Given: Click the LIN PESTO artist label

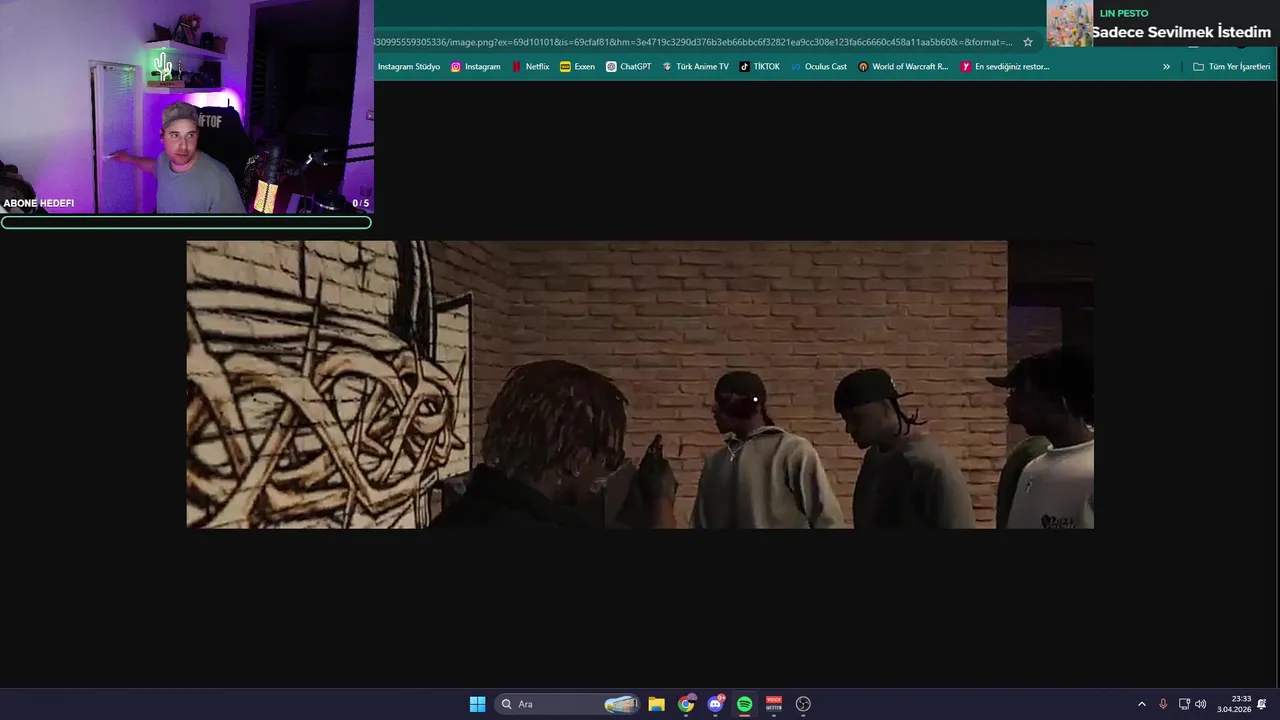Looking at the screenshot, I should (1124, 13).
